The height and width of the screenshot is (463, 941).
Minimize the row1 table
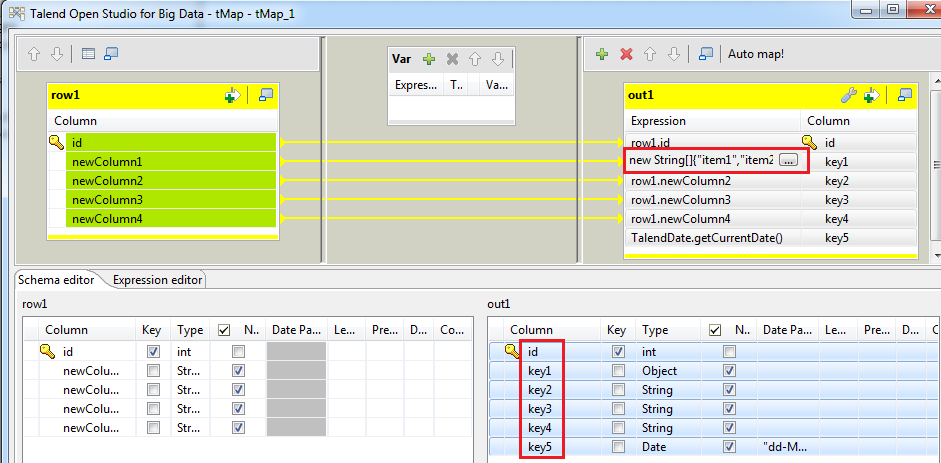pos(265,95)
